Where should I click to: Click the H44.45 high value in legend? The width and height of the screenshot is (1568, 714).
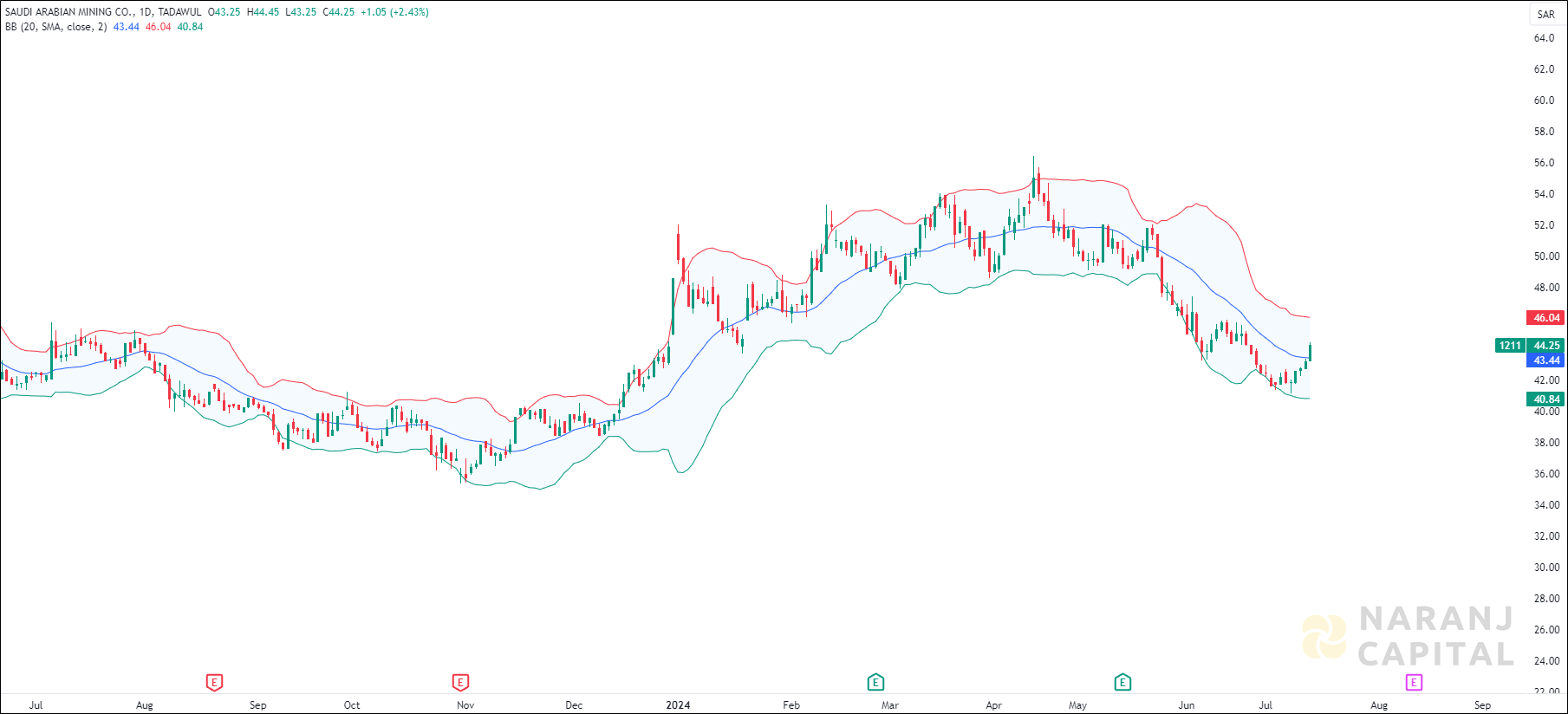[x=264, y=12]
